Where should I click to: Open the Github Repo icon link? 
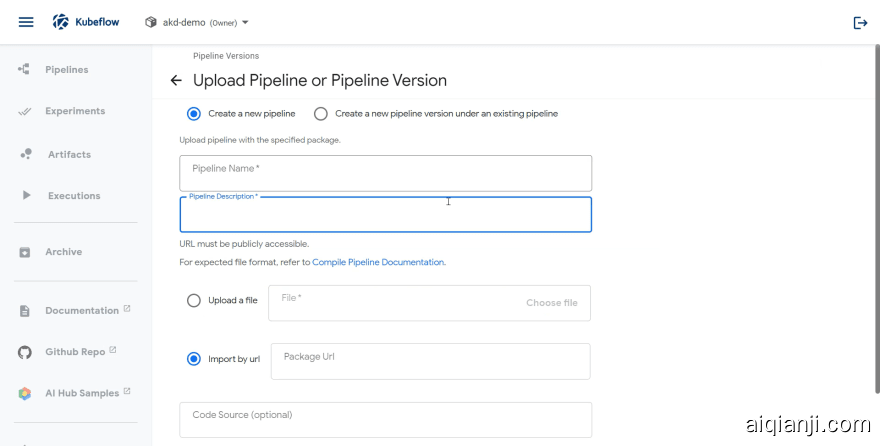click(x=25, y=352)
